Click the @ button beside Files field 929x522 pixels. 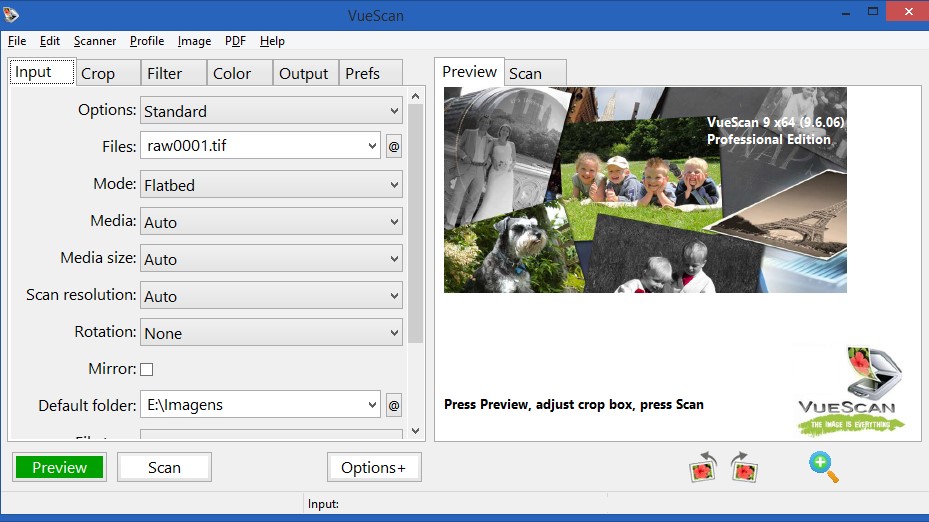394,146
